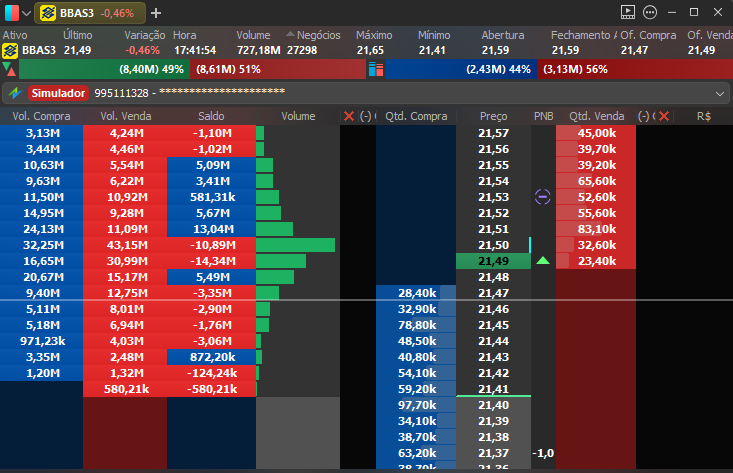Click the book/aggressor icon between volume bars
Viewport: 733px width, 473px height.
point(376,70)
